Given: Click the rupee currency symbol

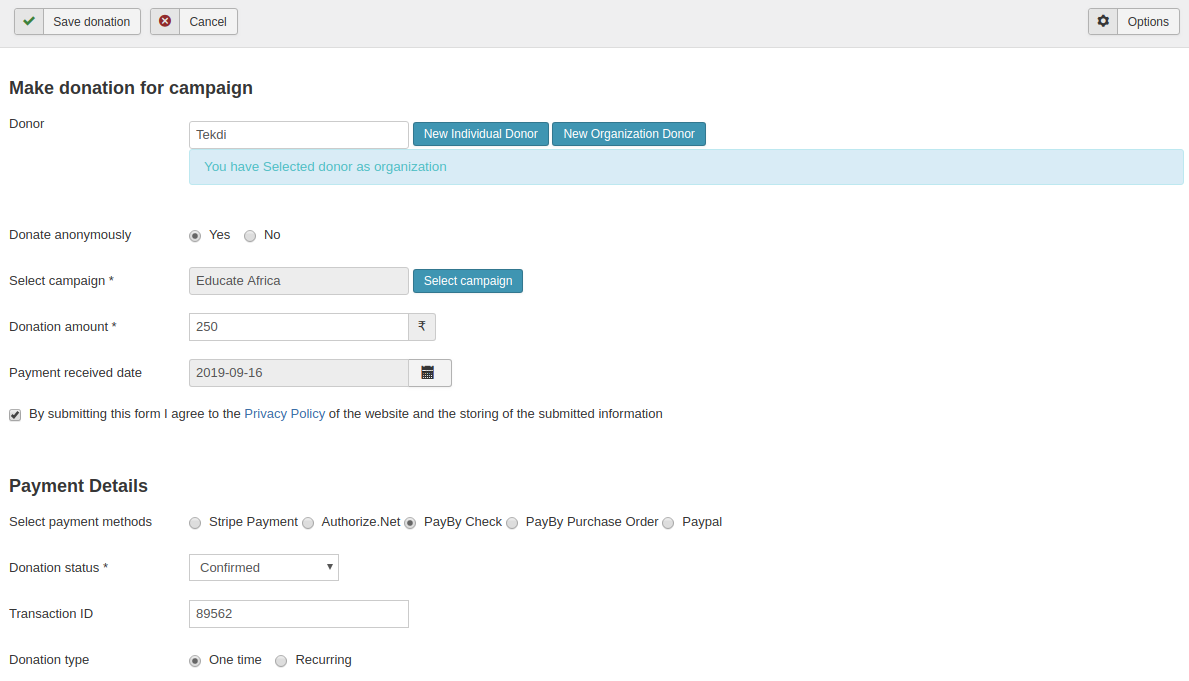Looking at the screenshot, I should coord(422,327).
